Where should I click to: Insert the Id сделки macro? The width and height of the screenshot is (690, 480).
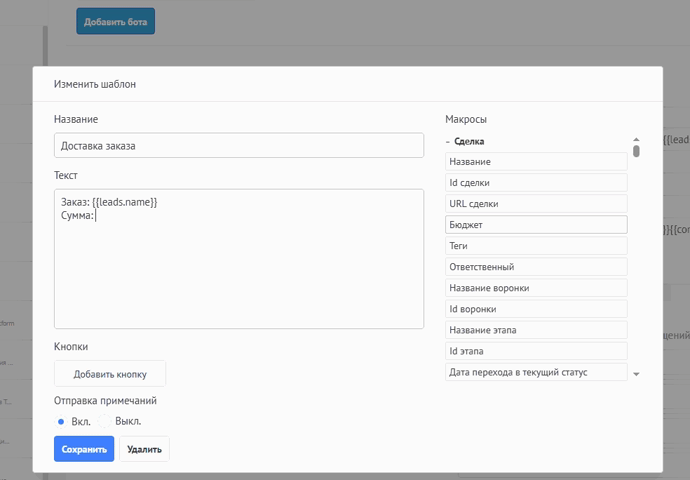tap(536, 183)
